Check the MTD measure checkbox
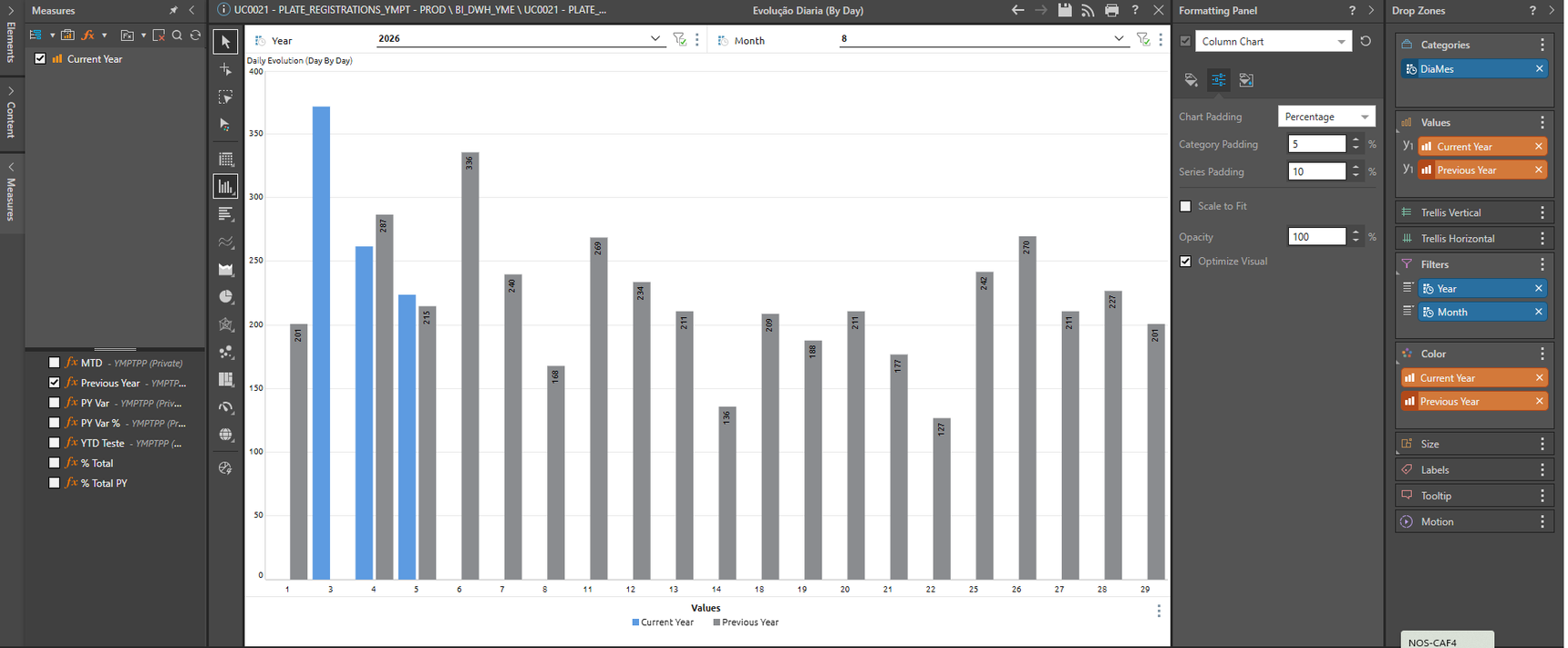Screen dimensions: 1568x648 [54, 363]
